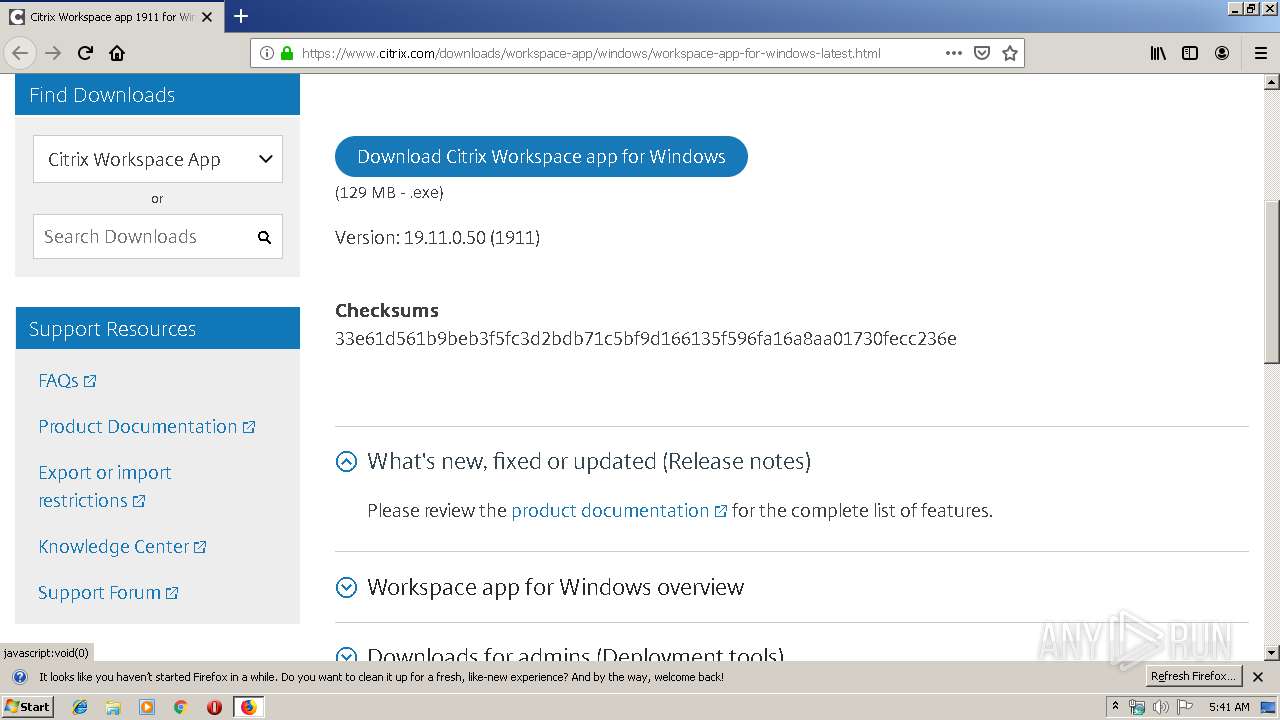The width and height of the screenshot is (1280, 720).
Task: Show site information icon in address bar
Action: coord(267,53)
